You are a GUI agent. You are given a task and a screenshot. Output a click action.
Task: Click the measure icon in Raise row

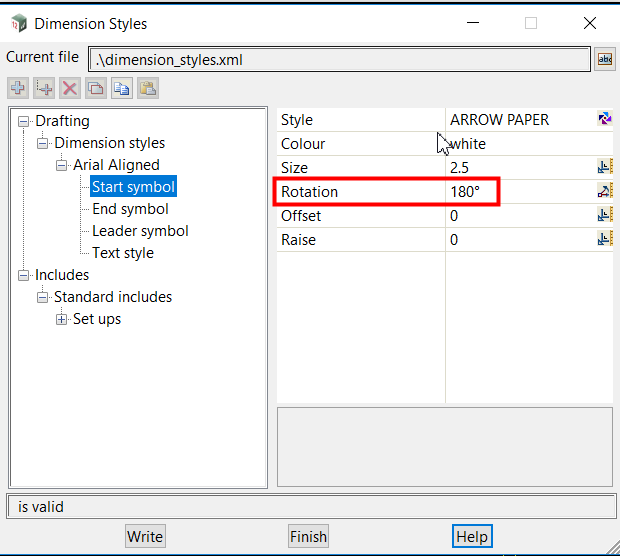coord(604,239)
